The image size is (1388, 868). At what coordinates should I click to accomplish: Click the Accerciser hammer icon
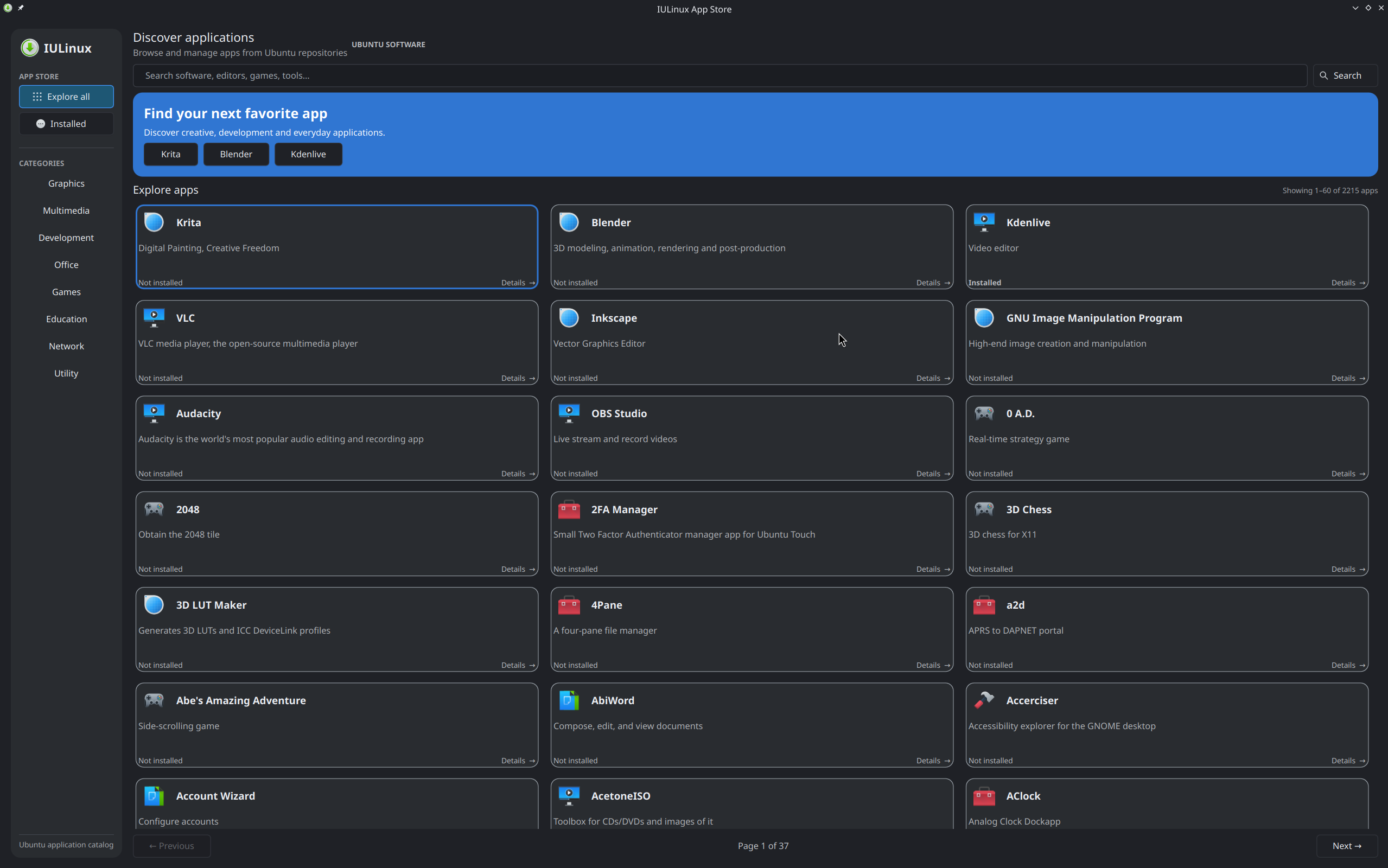984,700
